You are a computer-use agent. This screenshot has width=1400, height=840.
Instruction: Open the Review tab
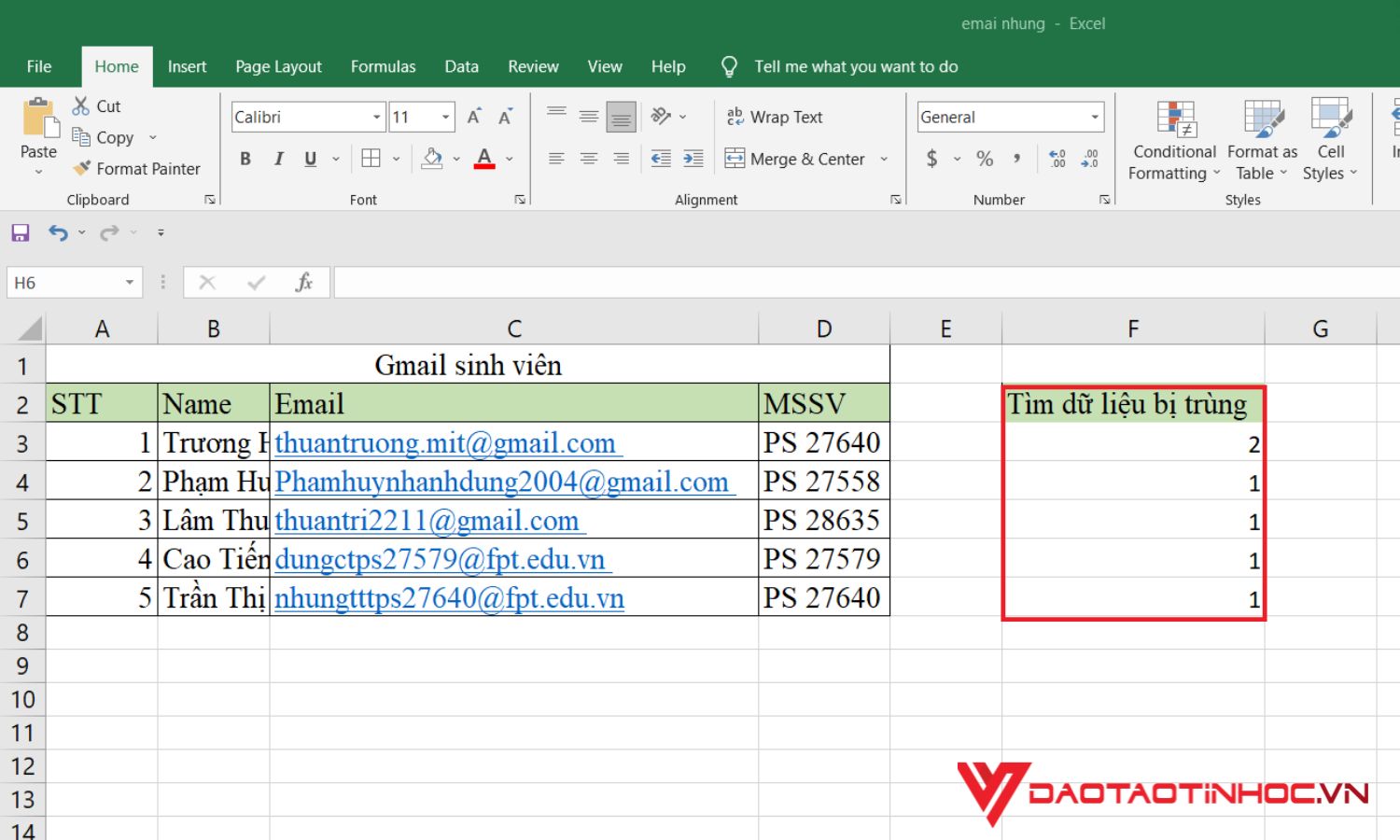point(533,66)
